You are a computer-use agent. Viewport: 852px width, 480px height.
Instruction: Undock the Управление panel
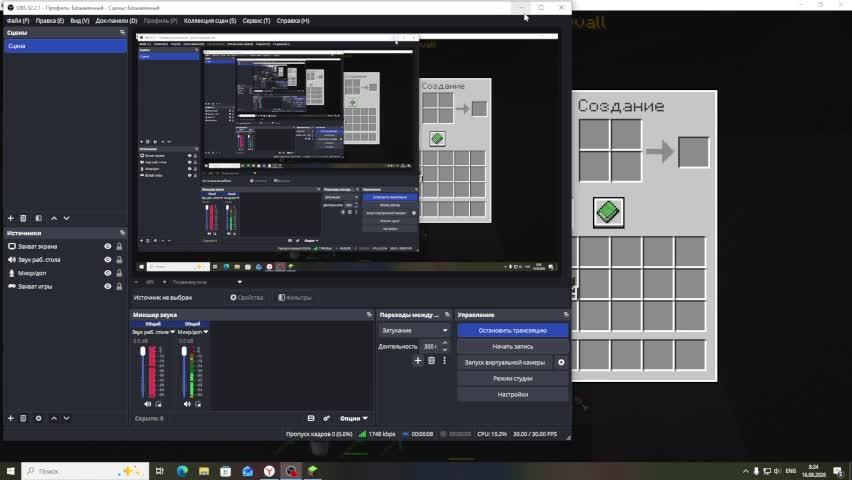pyautogui.click(x=566, y=315)
